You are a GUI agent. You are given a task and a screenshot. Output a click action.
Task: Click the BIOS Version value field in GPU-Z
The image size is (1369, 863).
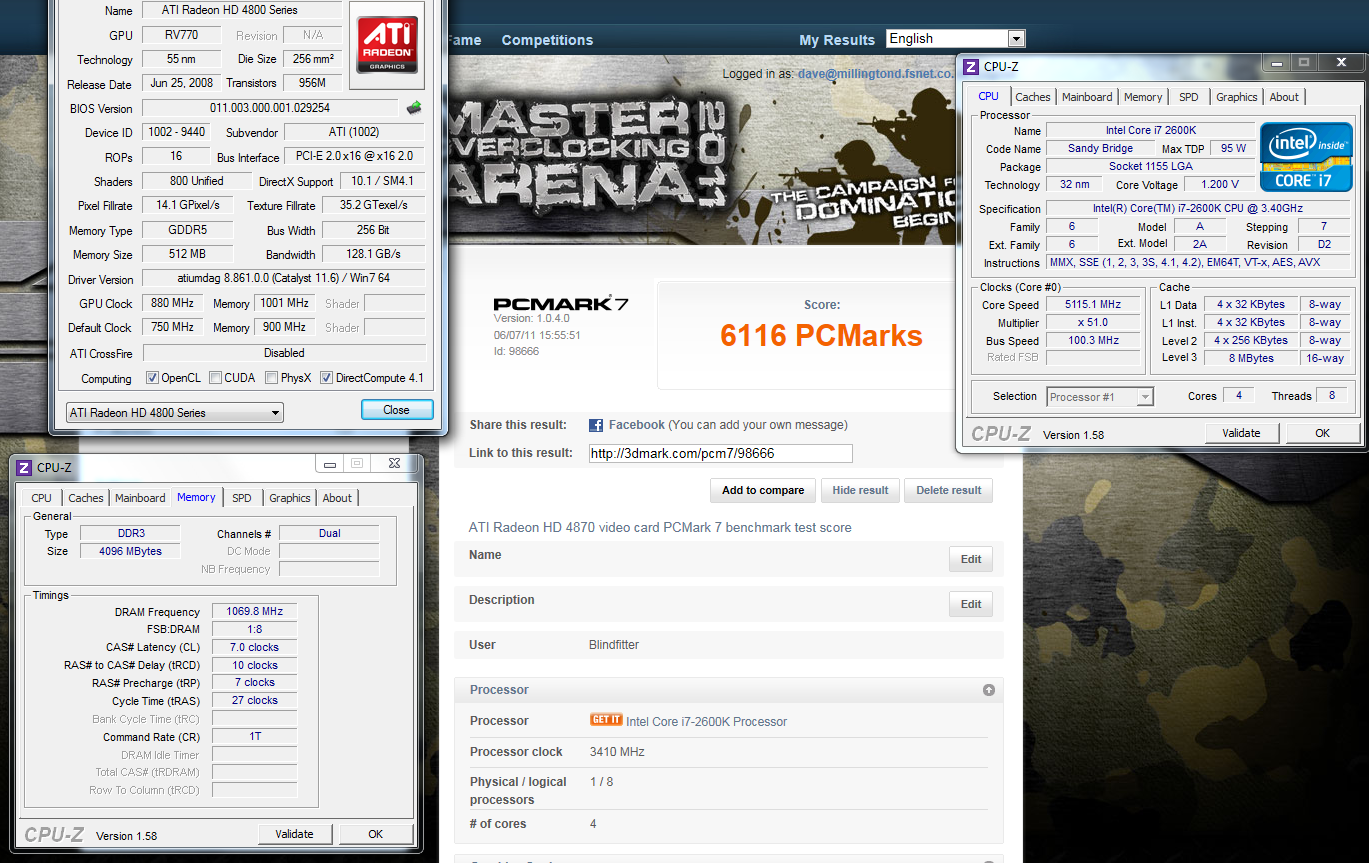270,108
